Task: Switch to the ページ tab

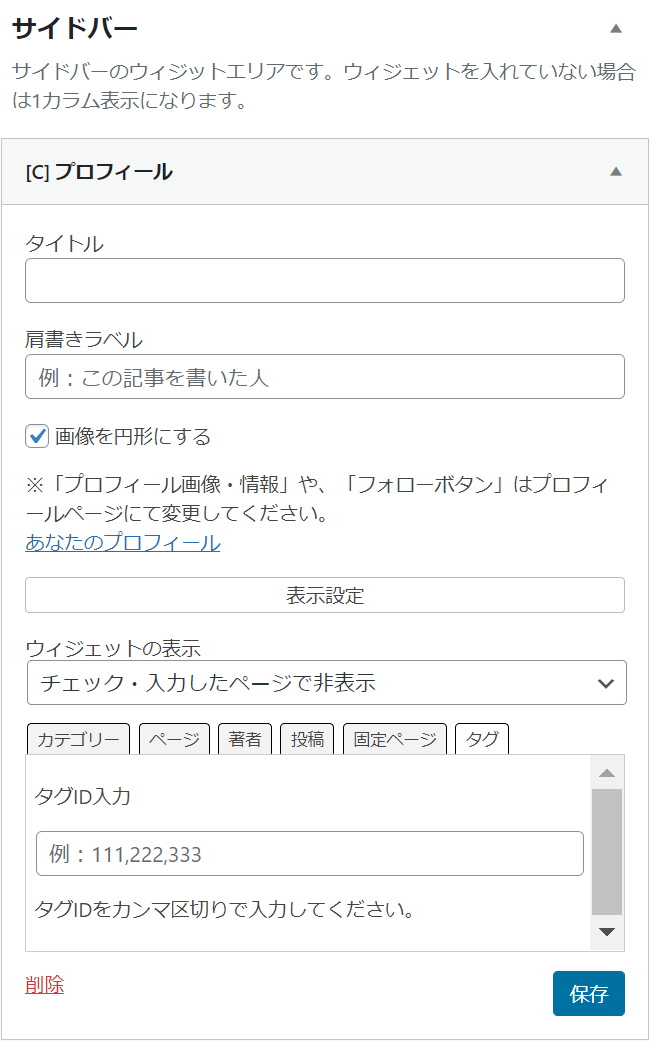Action: click(x=174, y=739)
